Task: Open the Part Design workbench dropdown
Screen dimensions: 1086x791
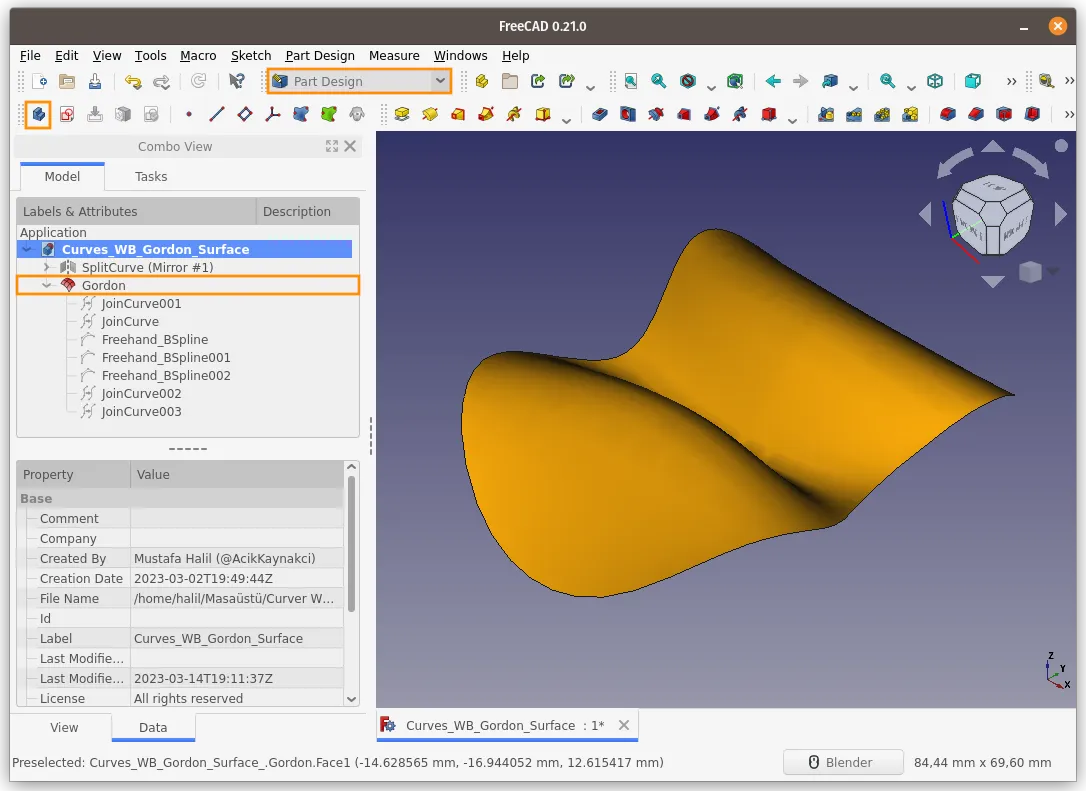Action: tap(359, 81)
